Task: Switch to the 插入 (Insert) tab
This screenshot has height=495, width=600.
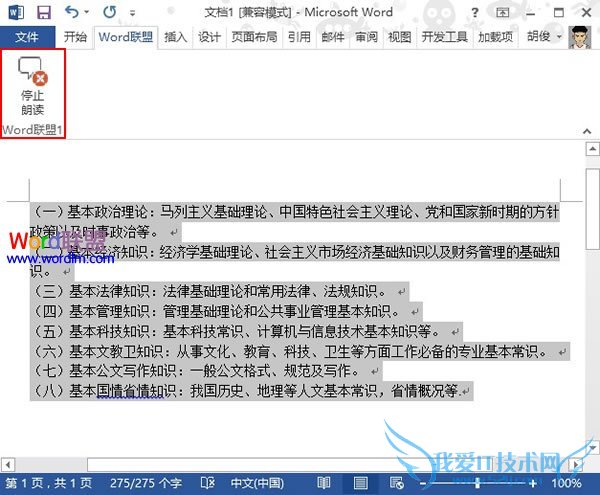Action: click(175, 37)
